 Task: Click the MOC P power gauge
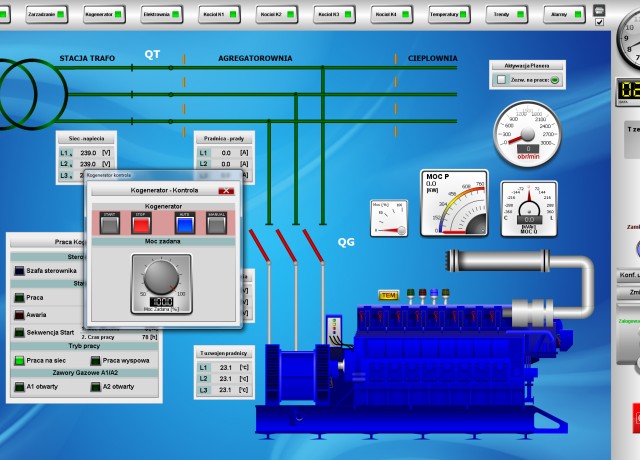454,203
